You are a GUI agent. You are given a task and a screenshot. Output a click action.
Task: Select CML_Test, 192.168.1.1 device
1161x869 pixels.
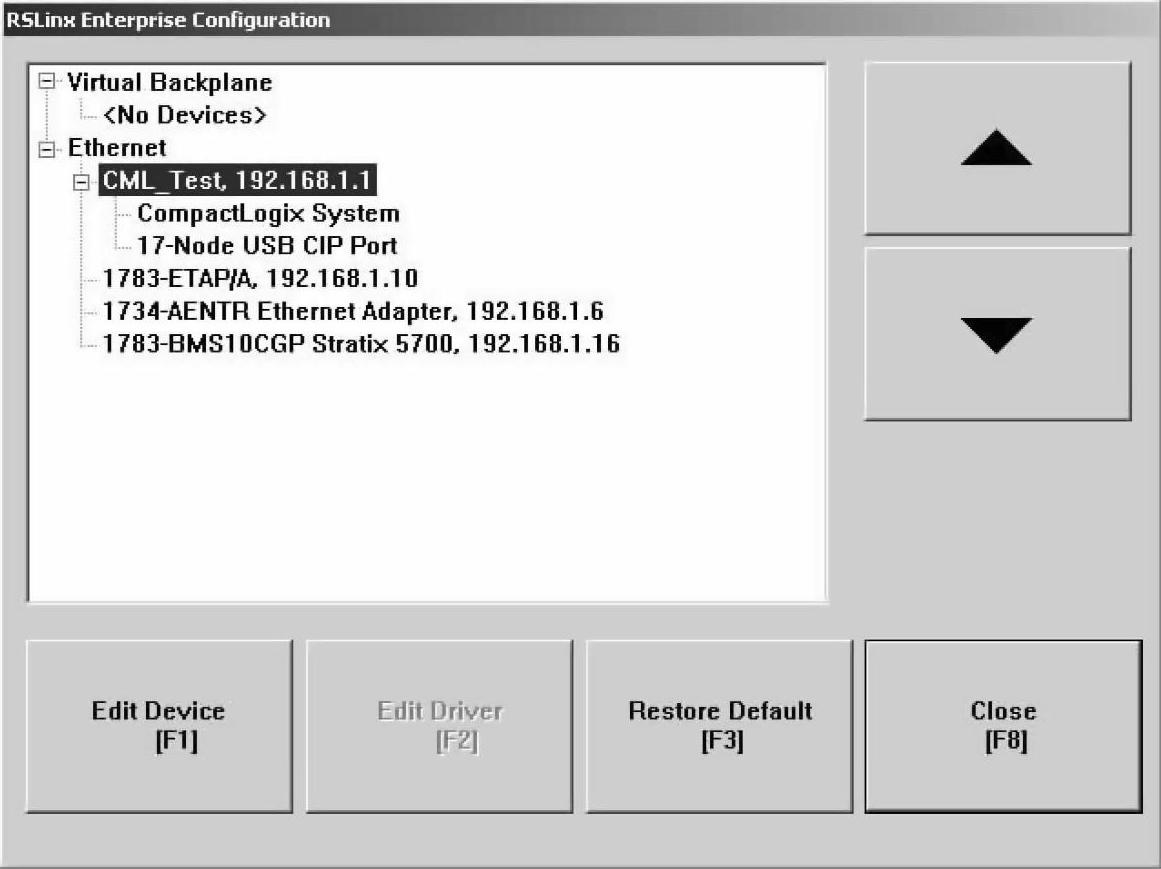tap(237, 180)
